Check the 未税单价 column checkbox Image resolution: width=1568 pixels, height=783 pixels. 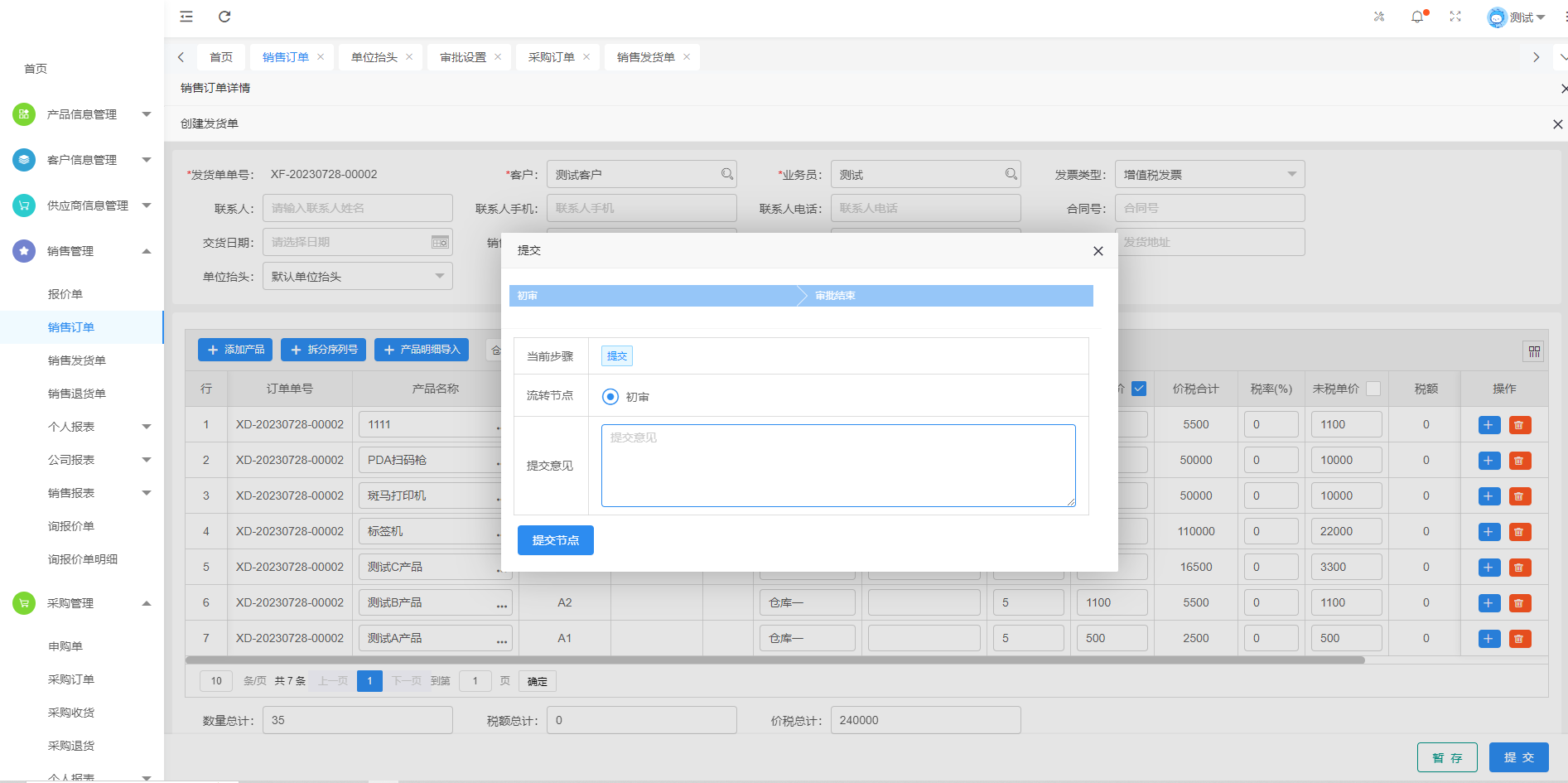(x=1373, y=389)
